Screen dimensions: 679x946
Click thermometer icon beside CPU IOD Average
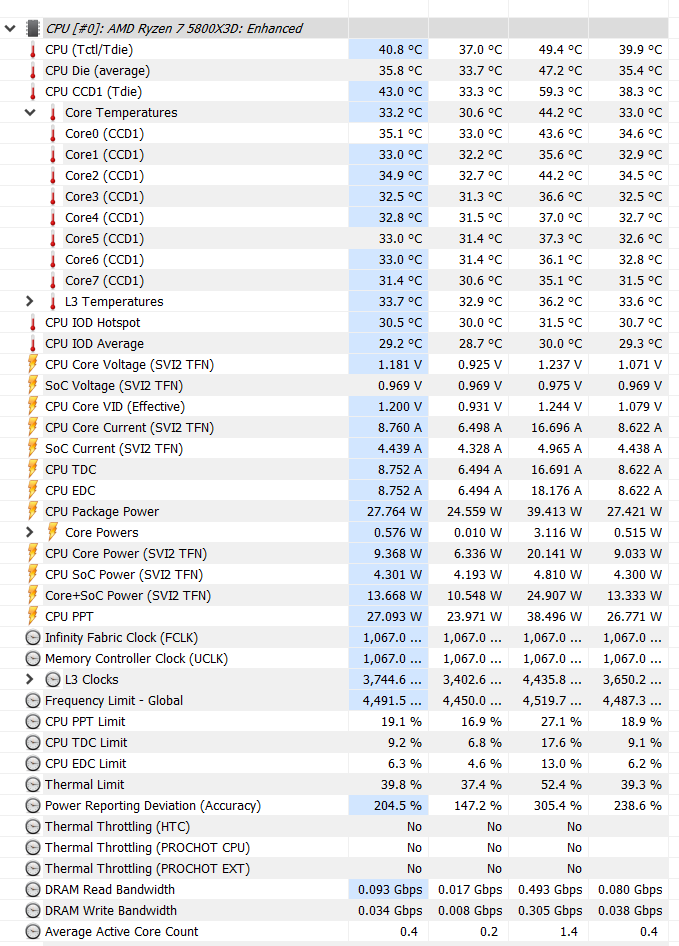[x=33, y=344]
